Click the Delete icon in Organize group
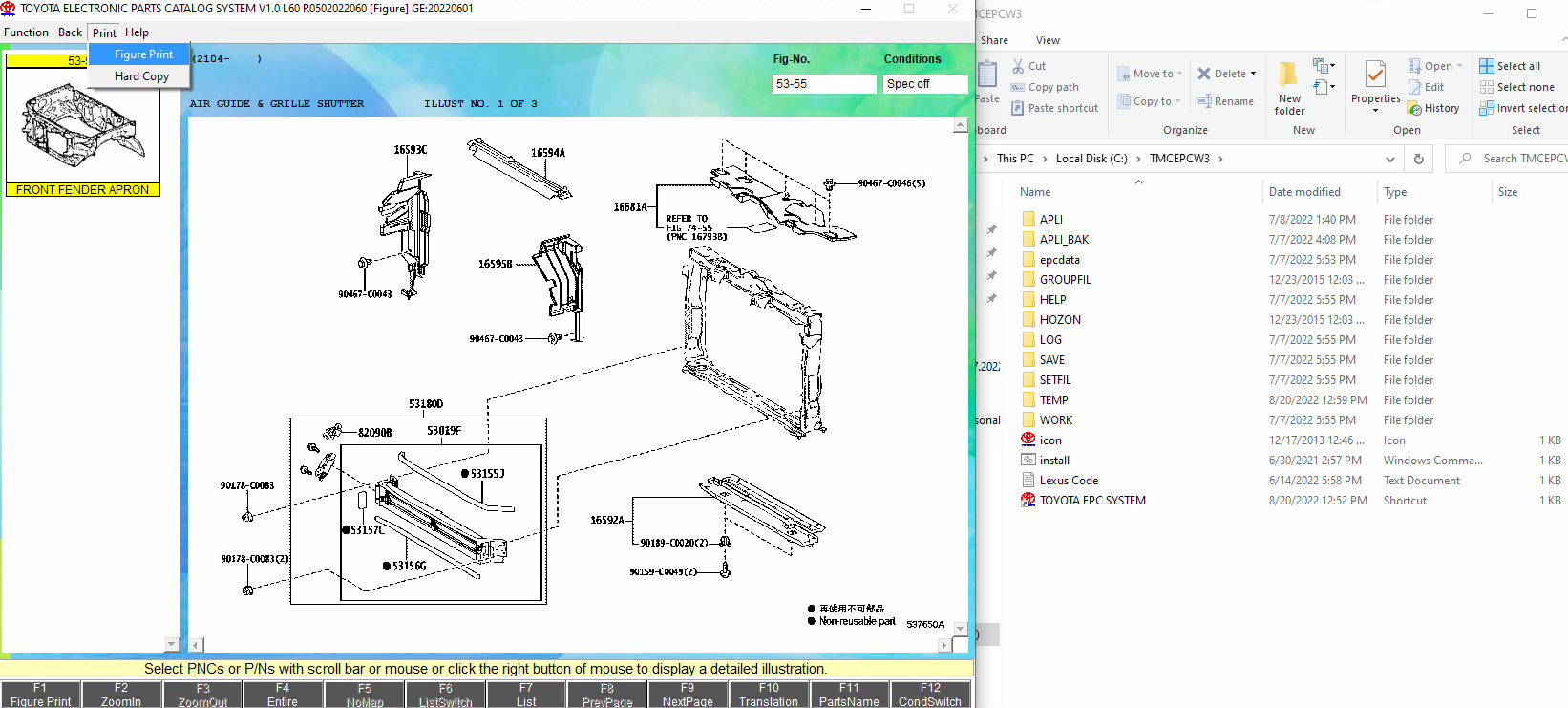This screenshot has width=1568, height=708. pyautogui.click(x=1205, y=74)
